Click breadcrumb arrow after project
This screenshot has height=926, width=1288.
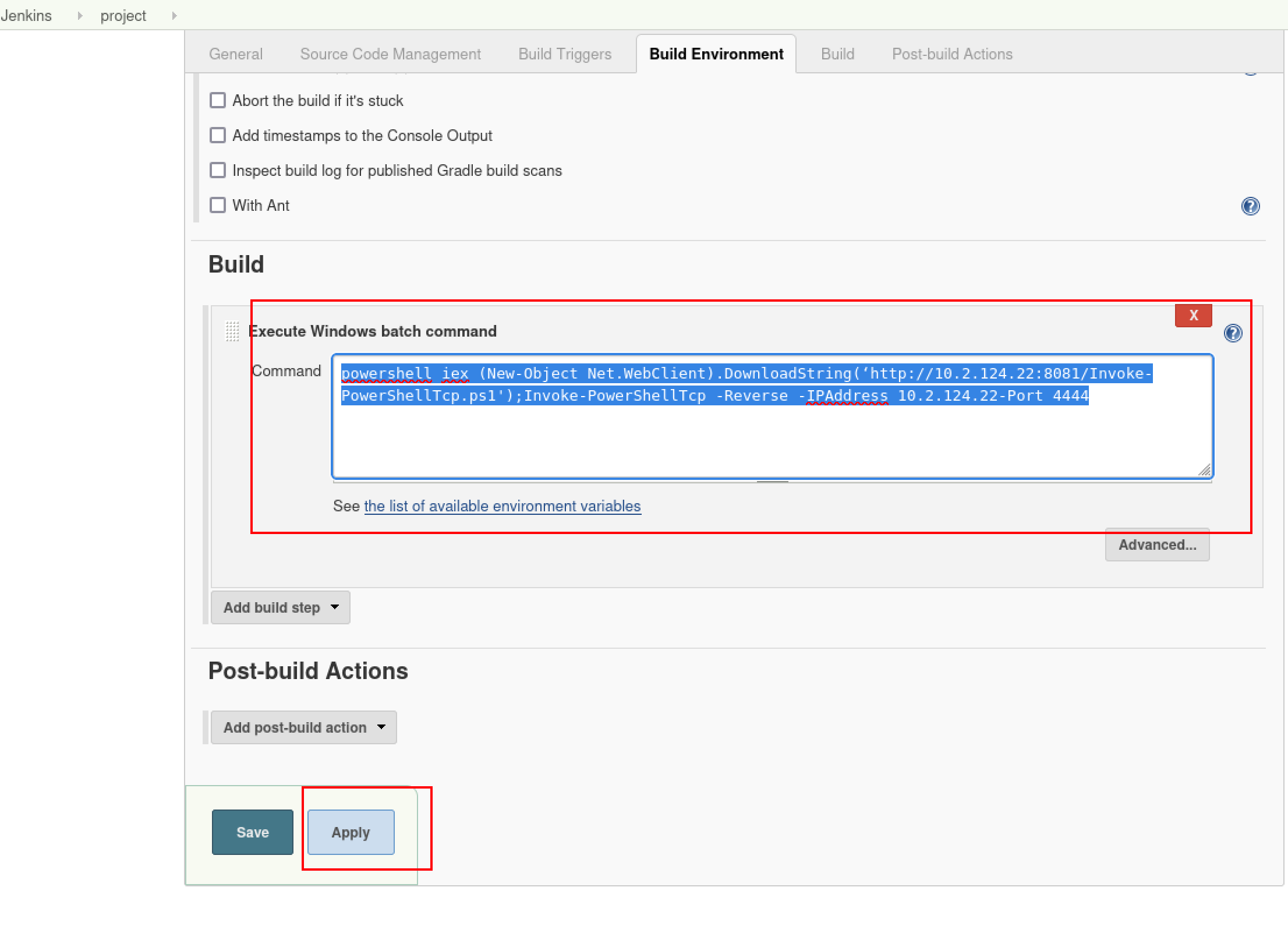(174, 16)
